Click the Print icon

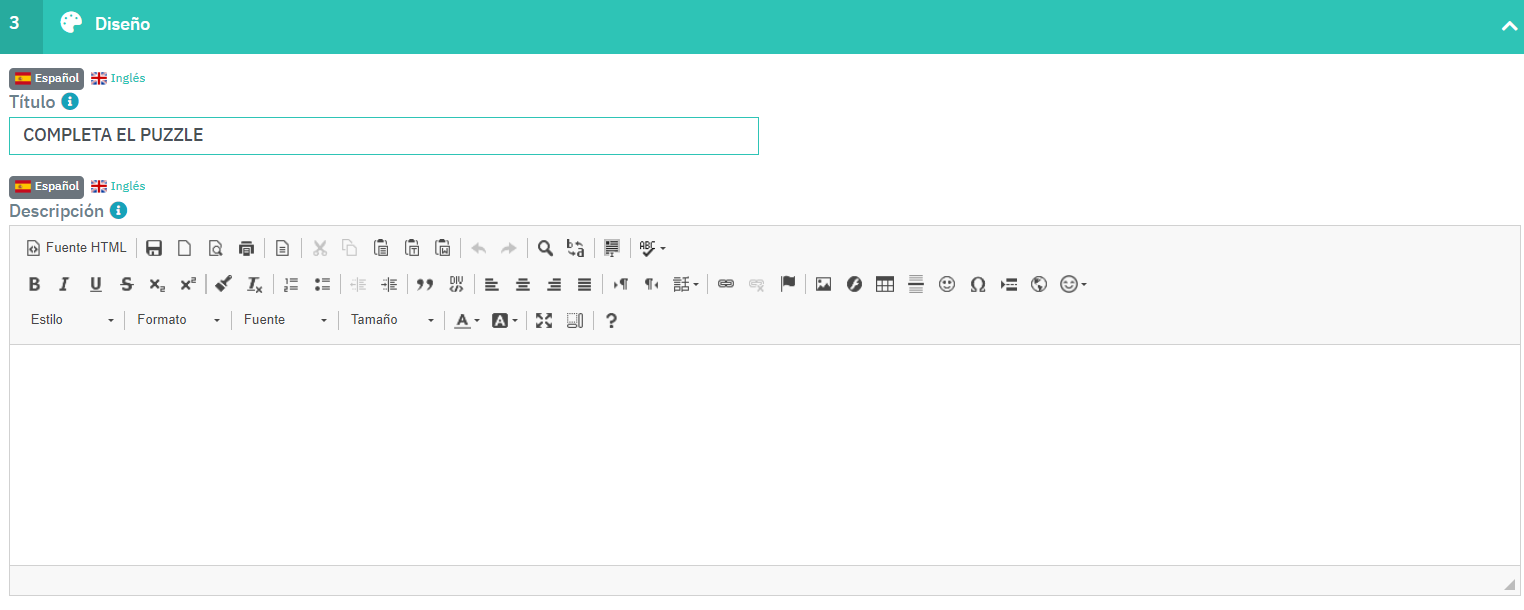(246, 248)
